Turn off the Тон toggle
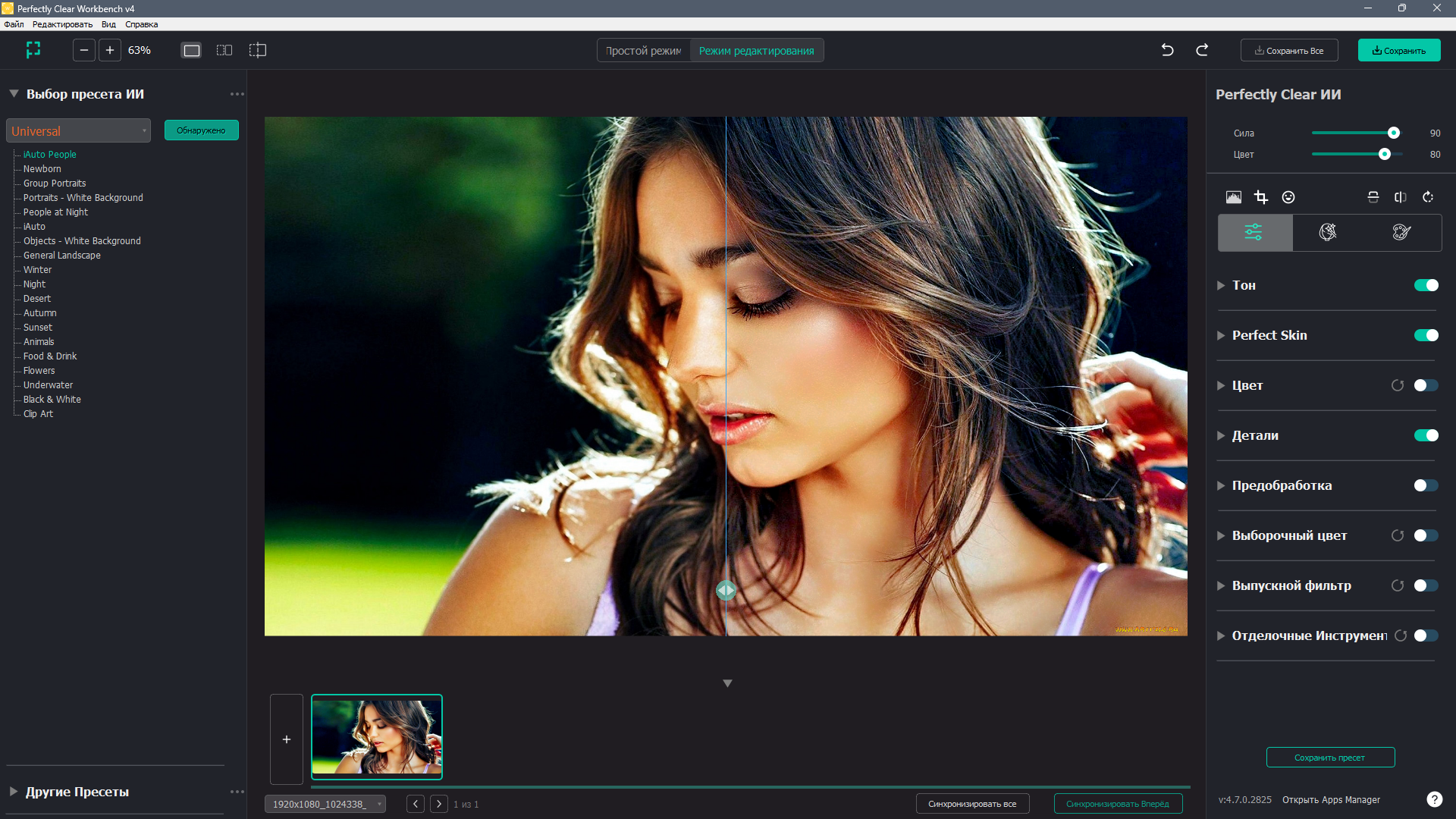The height and width of the screenshot is (819, 1456). [x=1426, y=285]
